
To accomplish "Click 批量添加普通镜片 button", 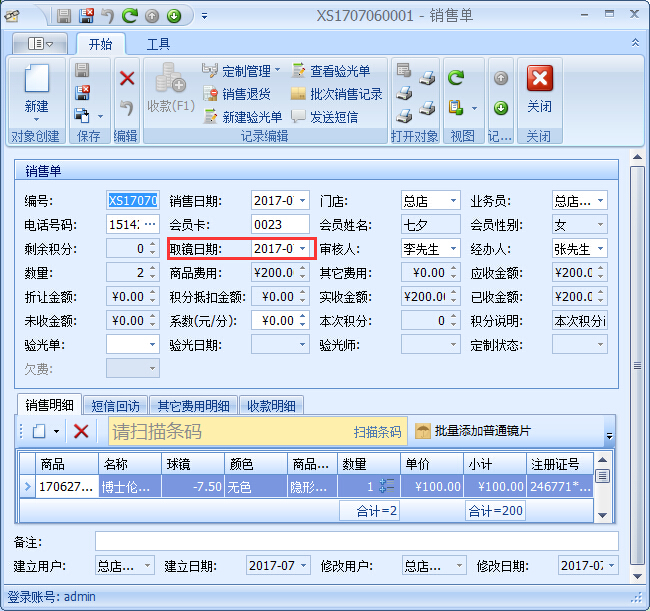I will tap(473, 431).
